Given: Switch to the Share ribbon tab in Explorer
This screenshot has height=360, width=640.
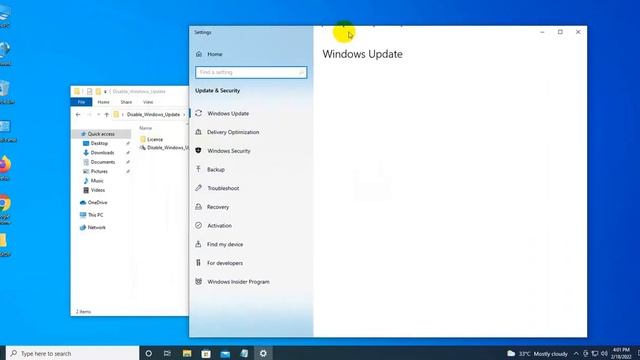Looking at the screenshot, I should (126, 102).
